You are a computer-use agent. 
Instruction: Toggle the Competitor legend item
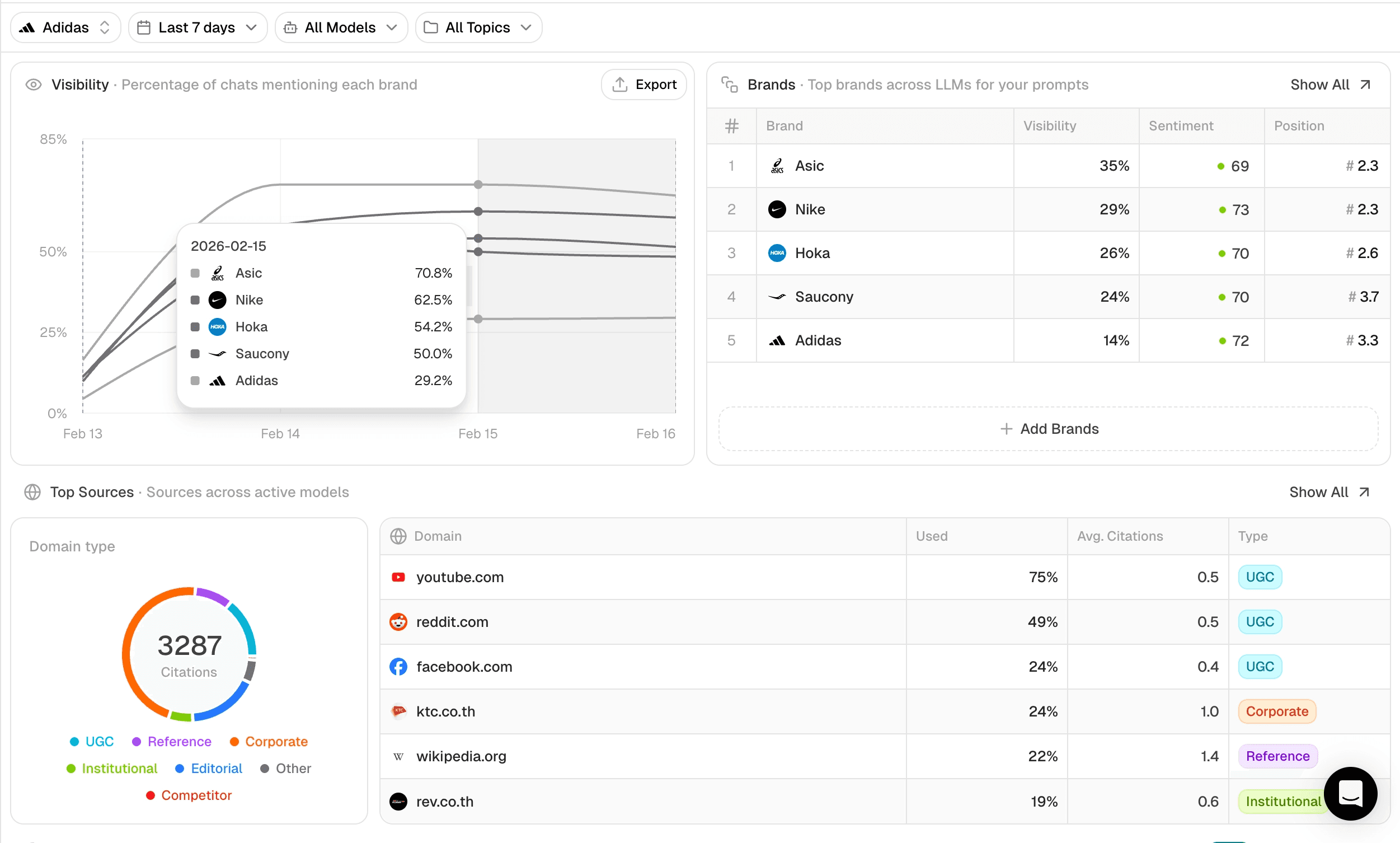[189, 795]
